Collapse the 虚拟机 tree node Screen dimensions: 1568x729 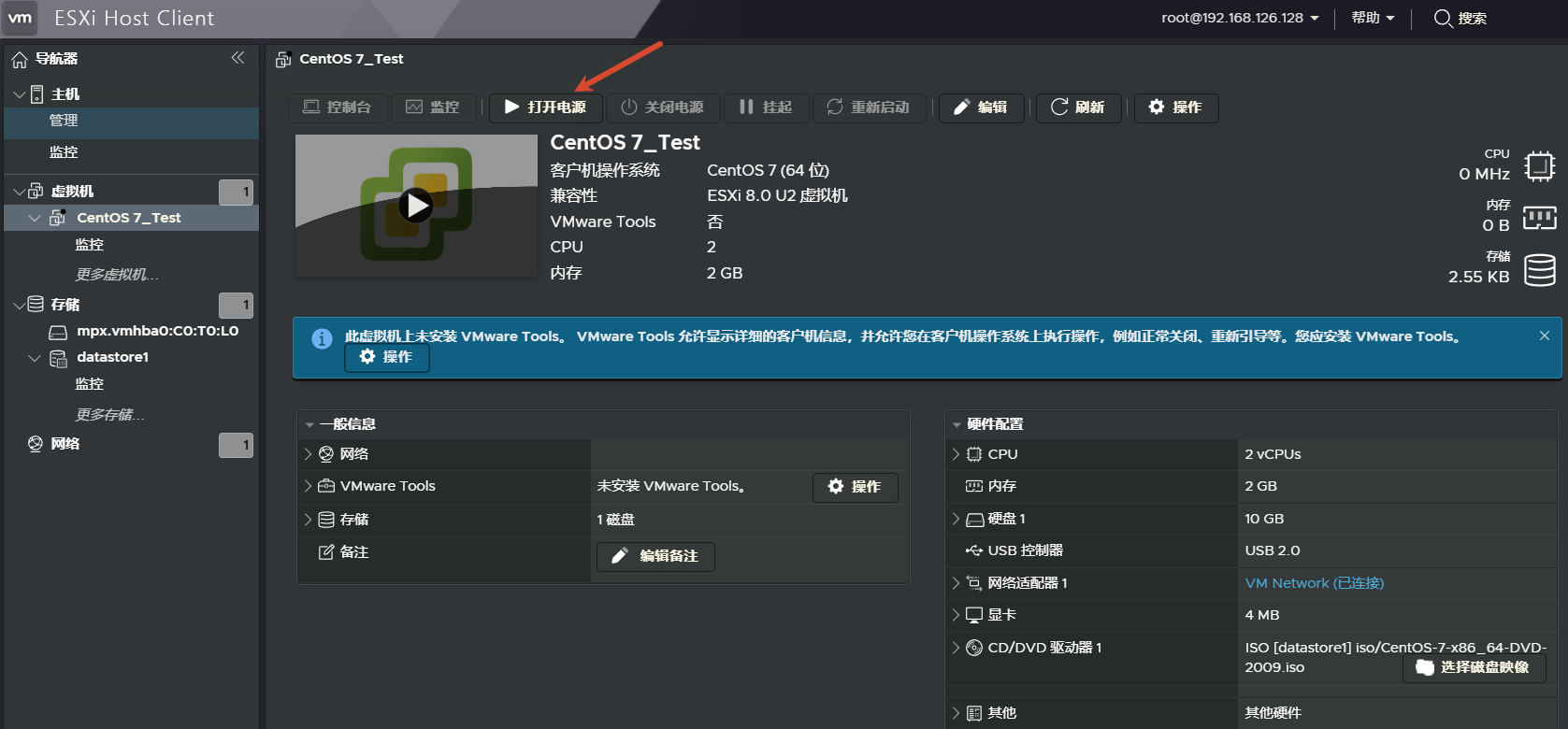[x=19, y=192]
